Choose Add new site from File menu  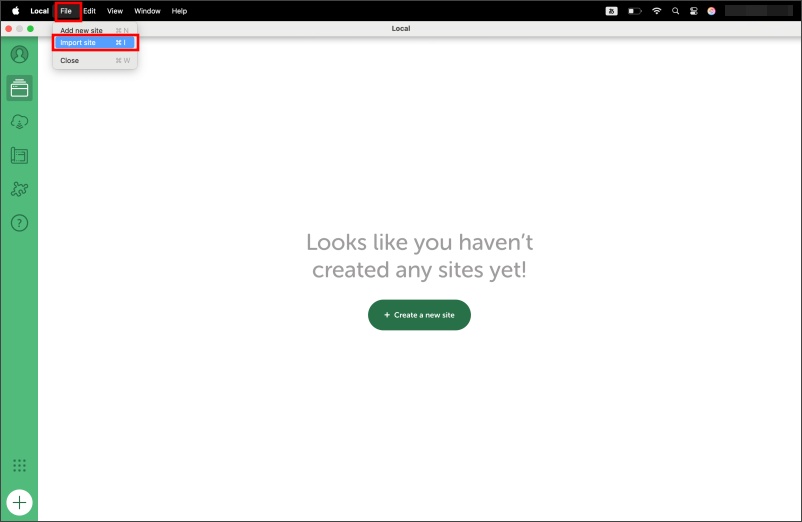pos(95,30)
